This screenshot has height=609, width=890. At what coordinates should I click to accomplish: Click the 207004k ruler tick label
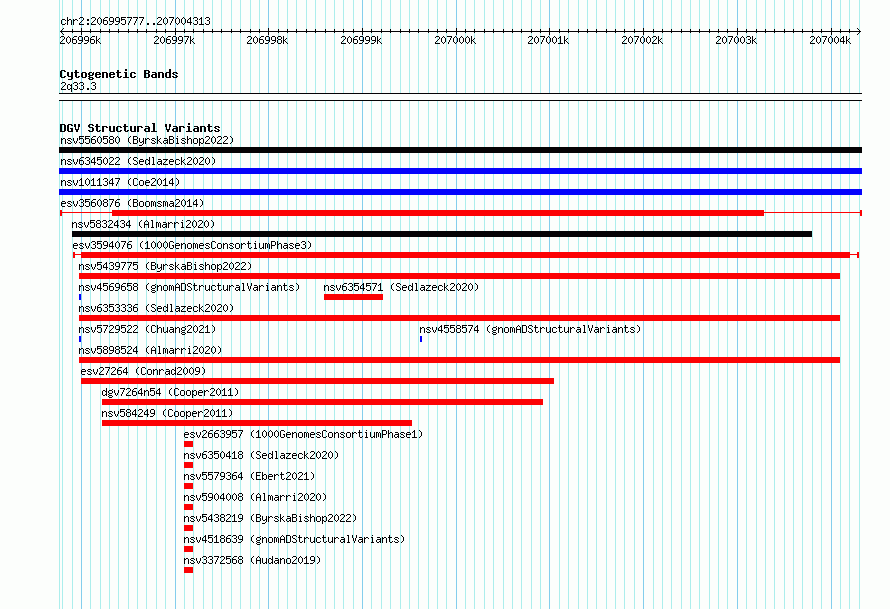[x=830, y=40]
